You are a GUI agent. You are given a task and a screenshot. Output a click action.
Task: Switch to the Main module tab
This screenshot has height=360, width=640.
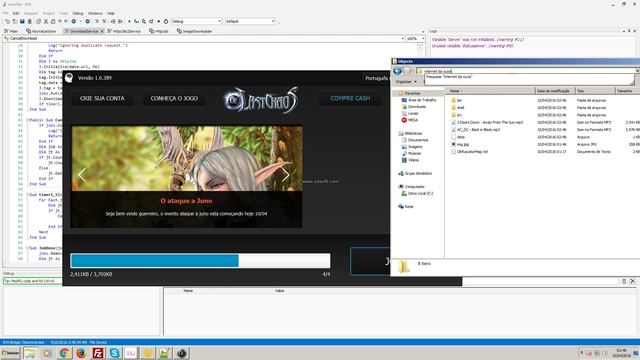[11, 31]
